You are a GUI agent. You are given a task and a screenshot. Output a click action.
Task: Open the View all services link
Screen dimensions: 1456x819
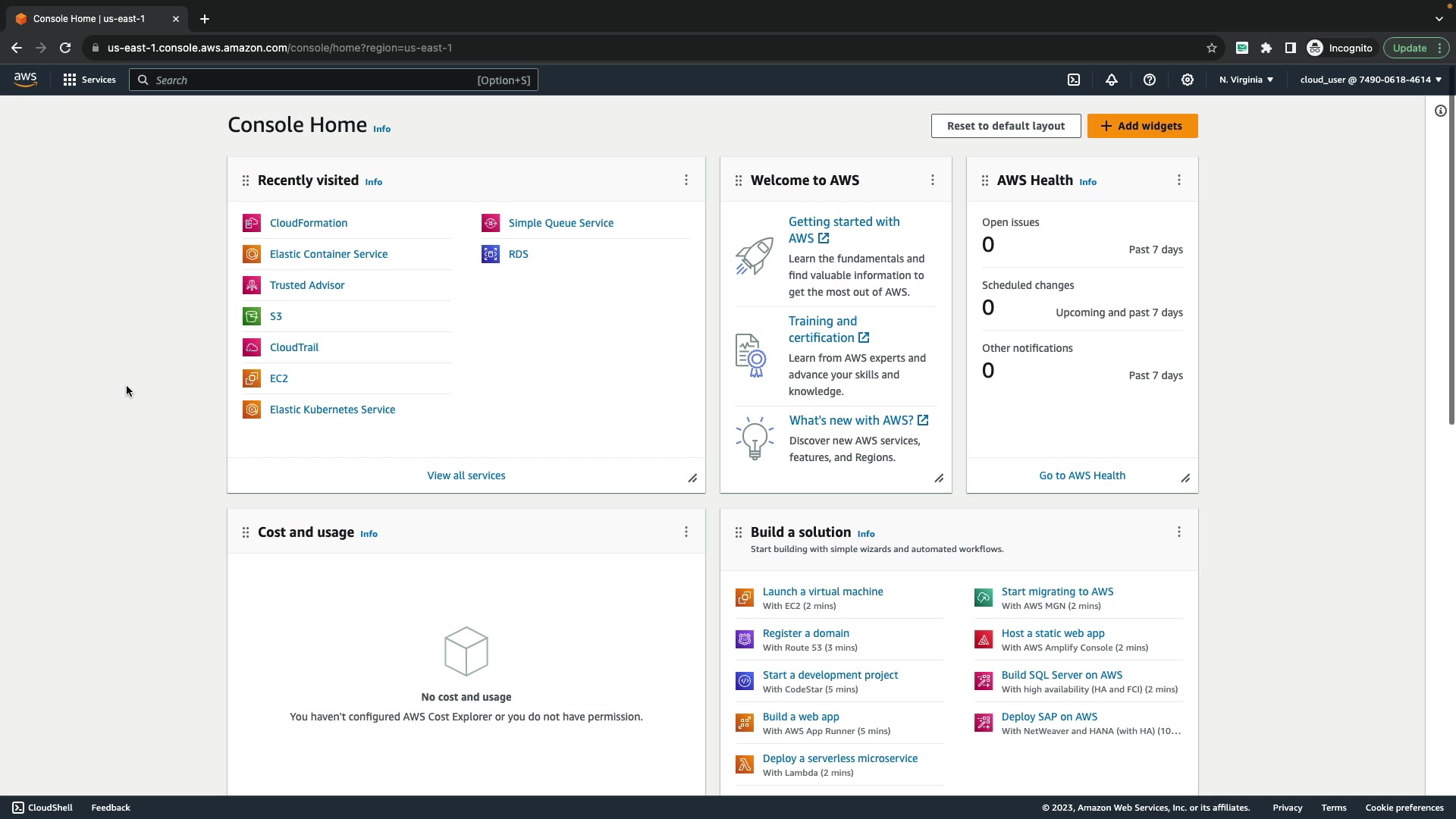[x=466, y=475]
